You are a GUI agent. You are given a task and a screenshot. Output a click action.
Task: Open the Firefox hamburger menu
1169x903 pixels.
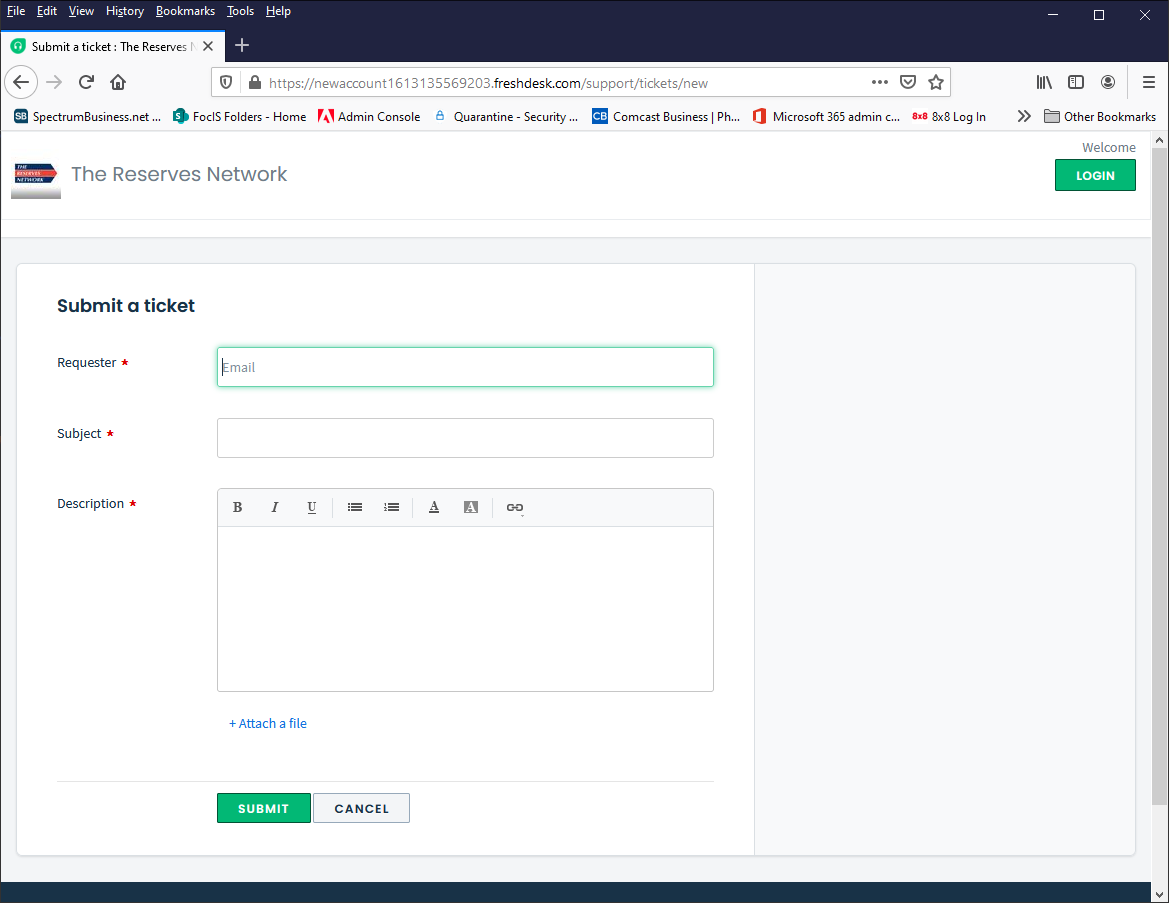[1149, 82]
